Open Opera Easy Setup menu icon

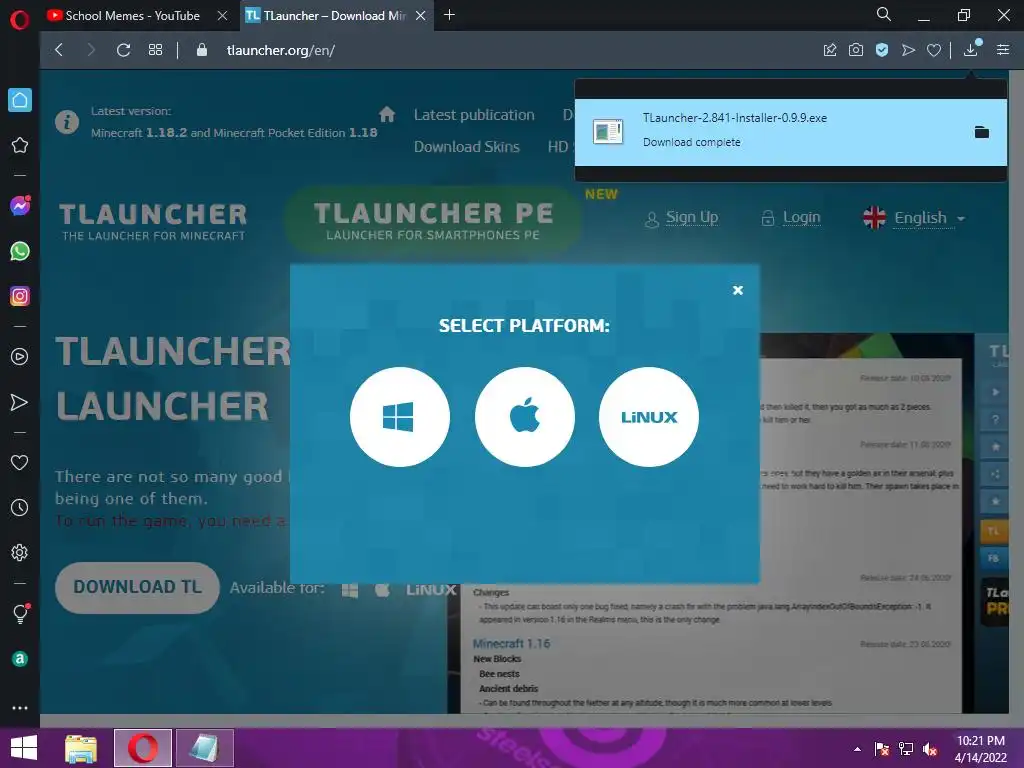tap(1003, 50)
